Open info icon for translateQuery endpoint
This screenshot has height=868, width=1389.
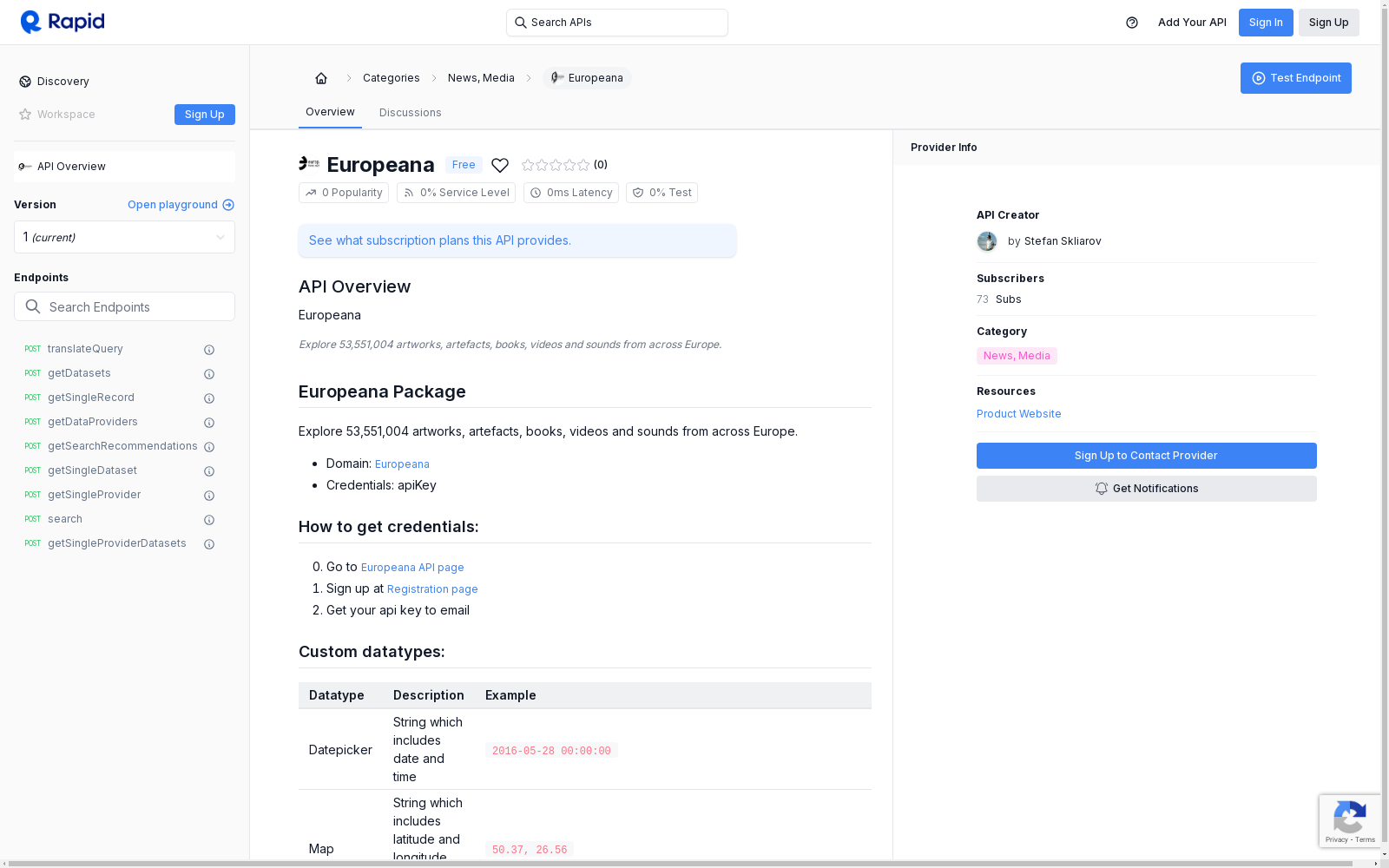click(209, 350)
